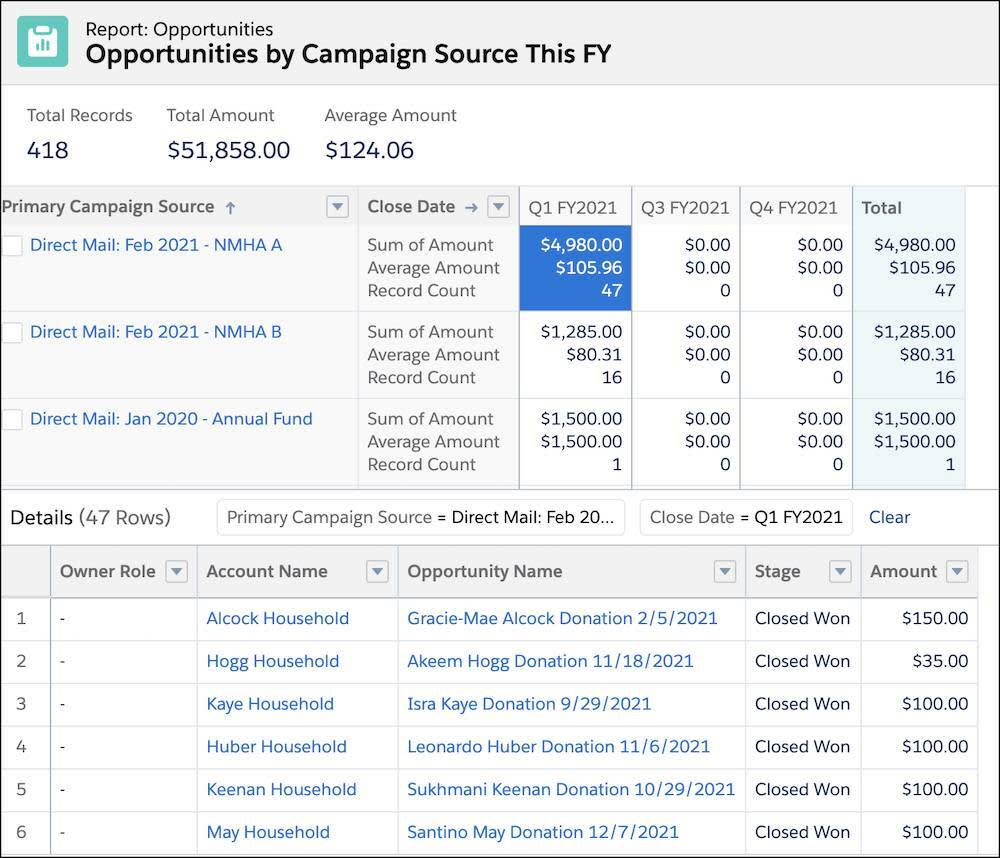Click the Primary Campaign Source filter pill
This screenshot has width=1000, height=858.
[420, 517]
